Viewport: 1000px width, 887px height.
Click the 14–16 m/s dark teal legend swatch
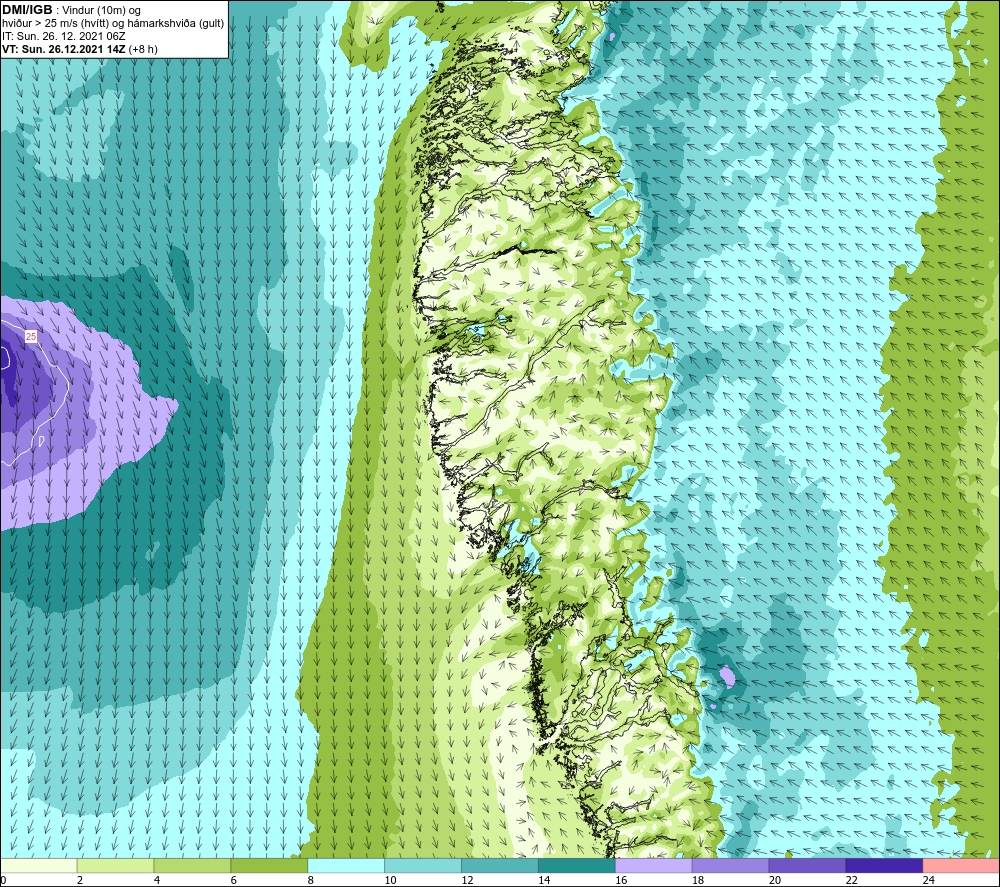[577, 865]
